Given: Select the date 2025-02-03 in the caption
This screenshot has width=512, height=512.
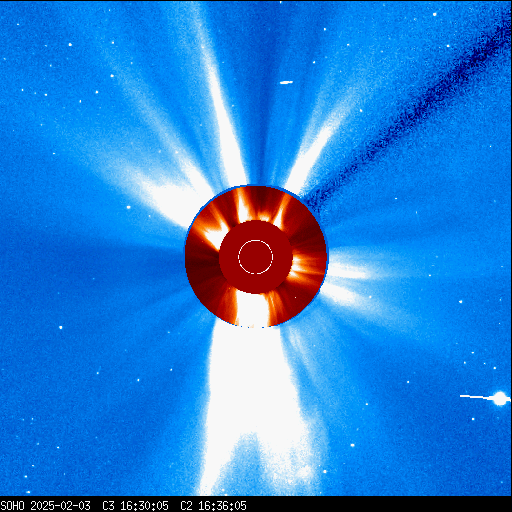Looking at the screenshot, I should point(60,506).
